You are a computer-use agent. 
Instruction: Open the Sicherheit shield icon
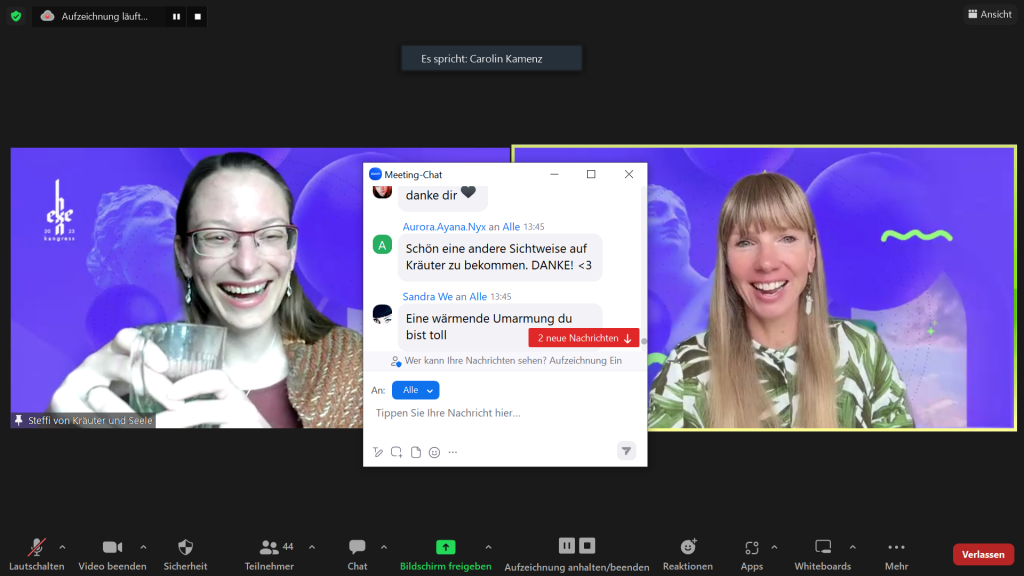coord(185,548)
